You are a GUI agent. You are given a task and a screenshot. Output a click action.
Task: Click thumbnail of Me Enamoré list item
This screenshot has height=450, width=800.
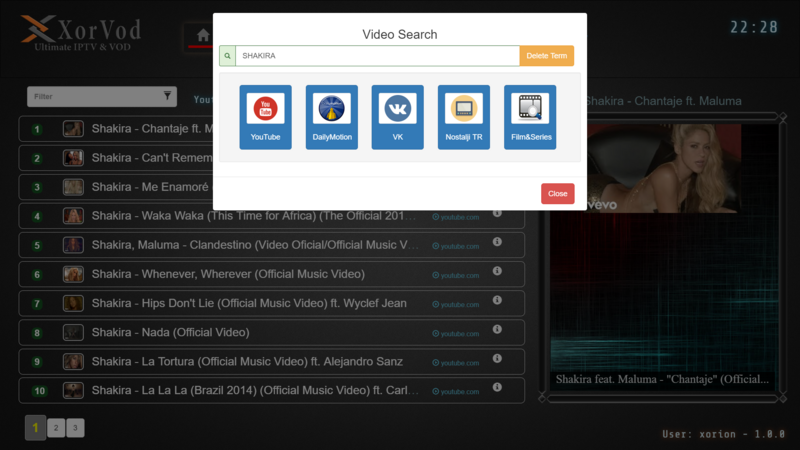[x=73, y=187]
